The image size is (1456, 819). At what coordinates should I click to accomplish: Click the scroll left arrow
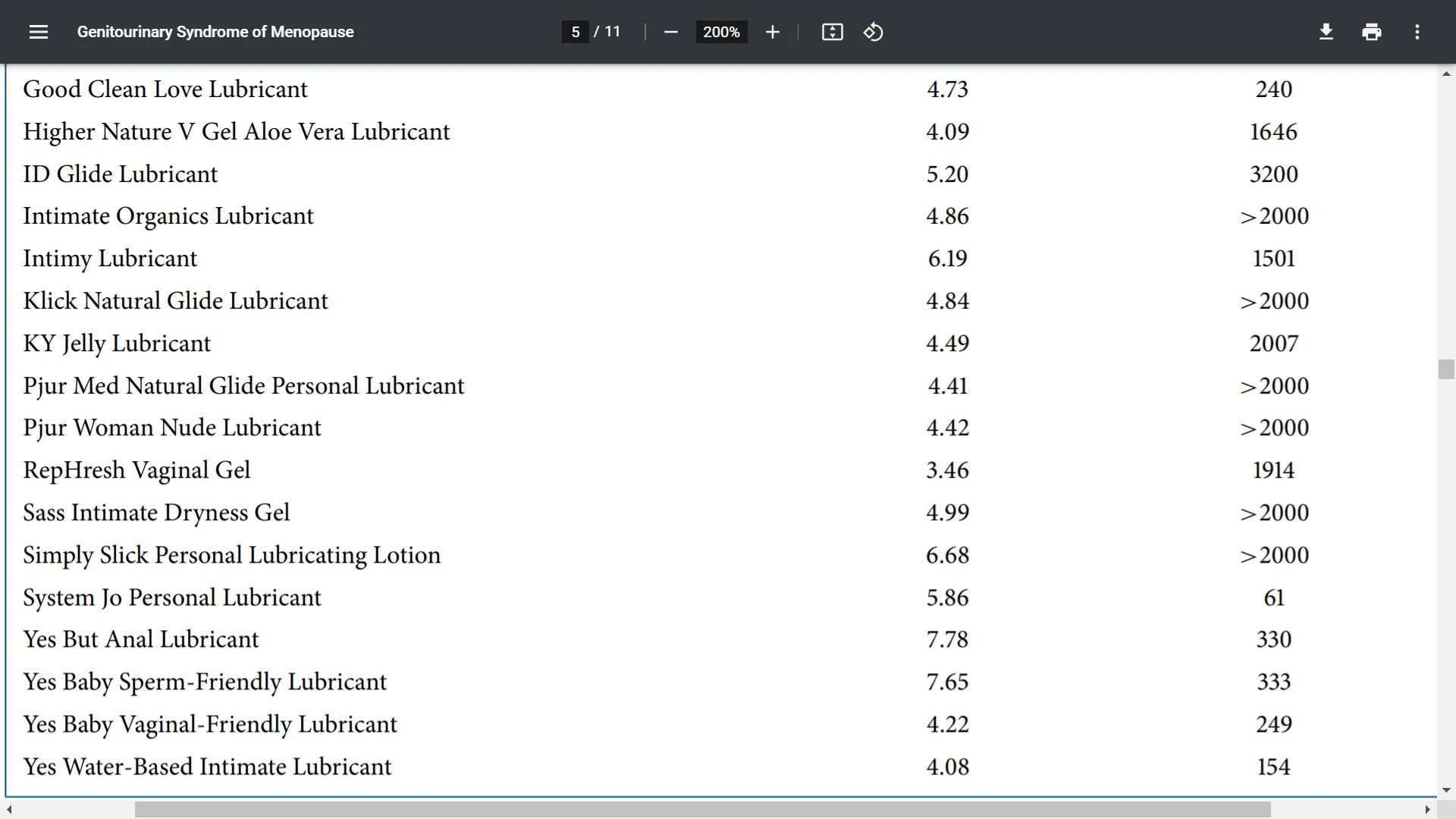coord(9,810)
